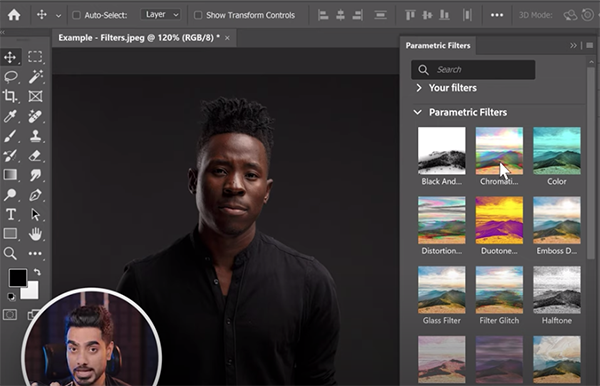Apply the Chromatic Aberration filter thumbnail
This screenshot has width=600, height=386.
coord(499,151)
